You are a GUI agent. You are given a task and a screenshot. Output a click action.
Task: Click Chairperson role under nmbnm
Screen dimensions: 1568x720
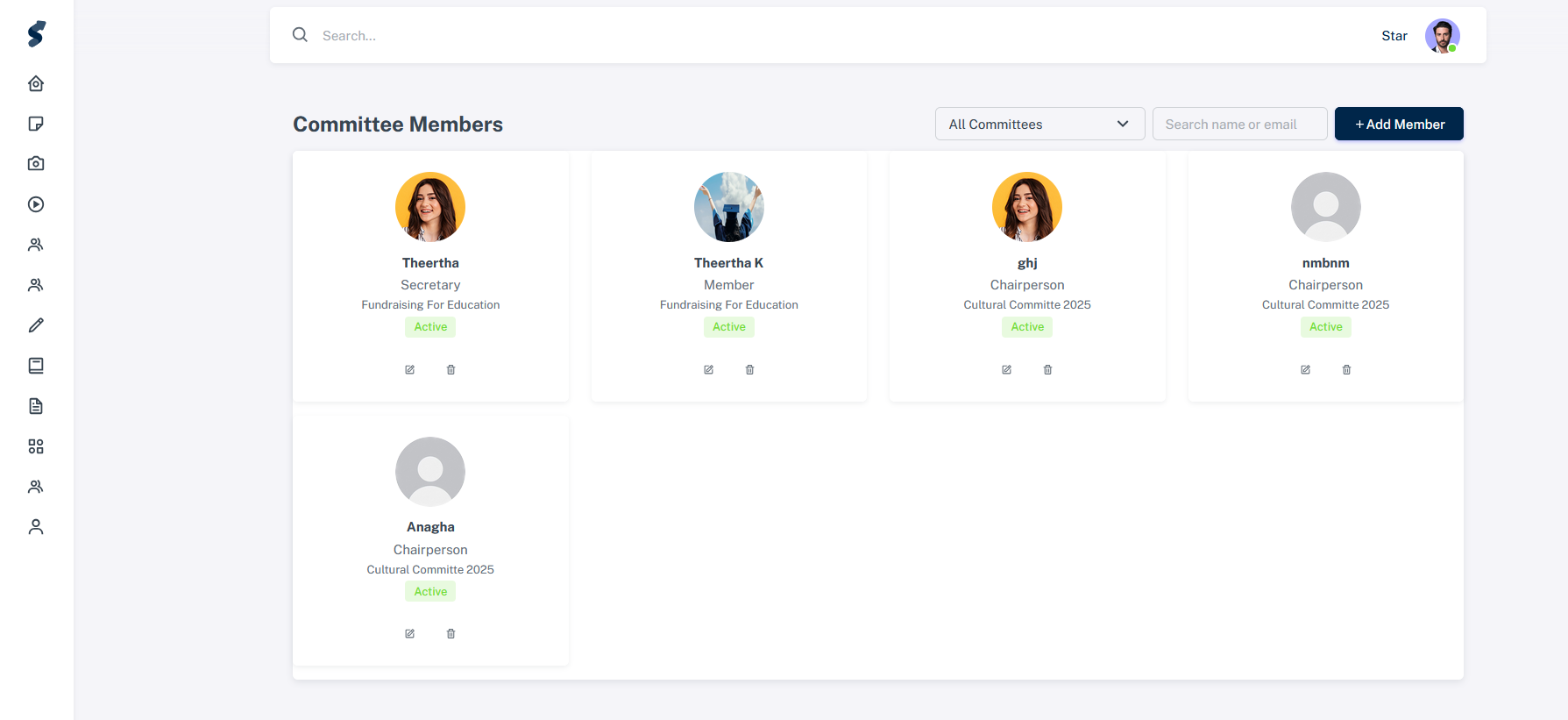tap(1326, 285)
